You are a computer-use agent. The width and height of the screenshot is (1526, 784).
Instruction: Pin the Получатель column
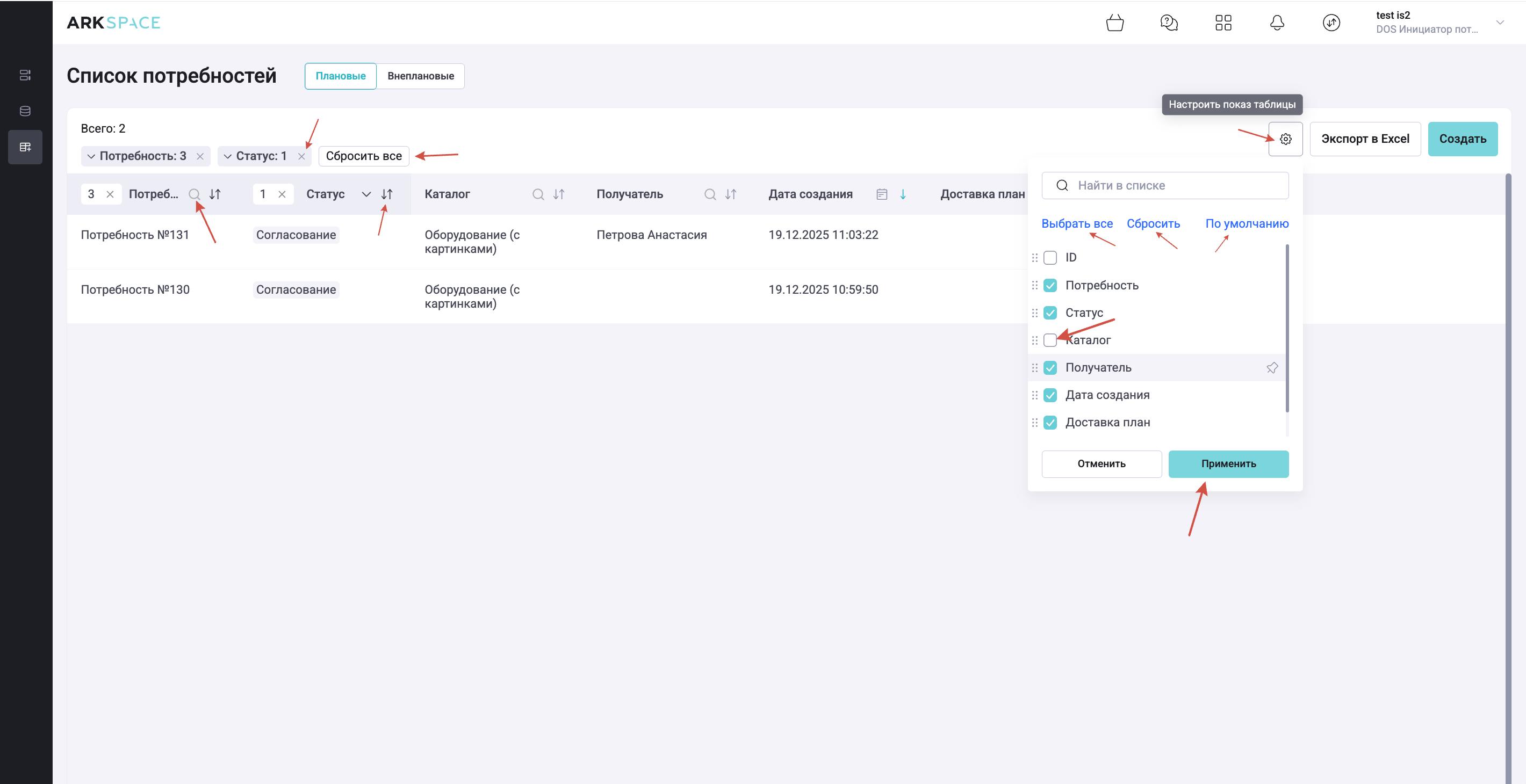pos(1271,368)
